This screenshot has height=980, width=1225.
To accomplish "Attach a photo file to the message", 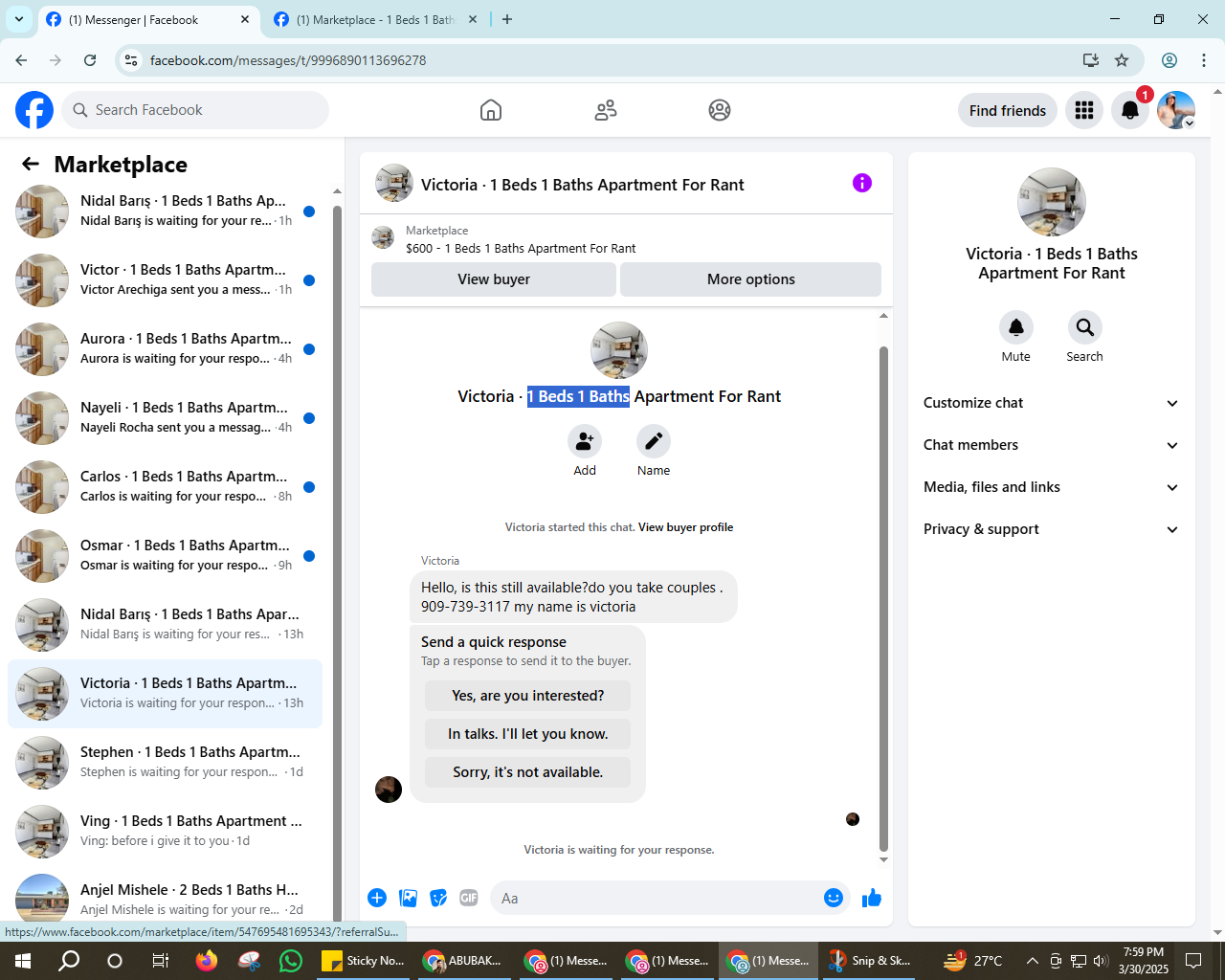I will [x=409, y=898].
